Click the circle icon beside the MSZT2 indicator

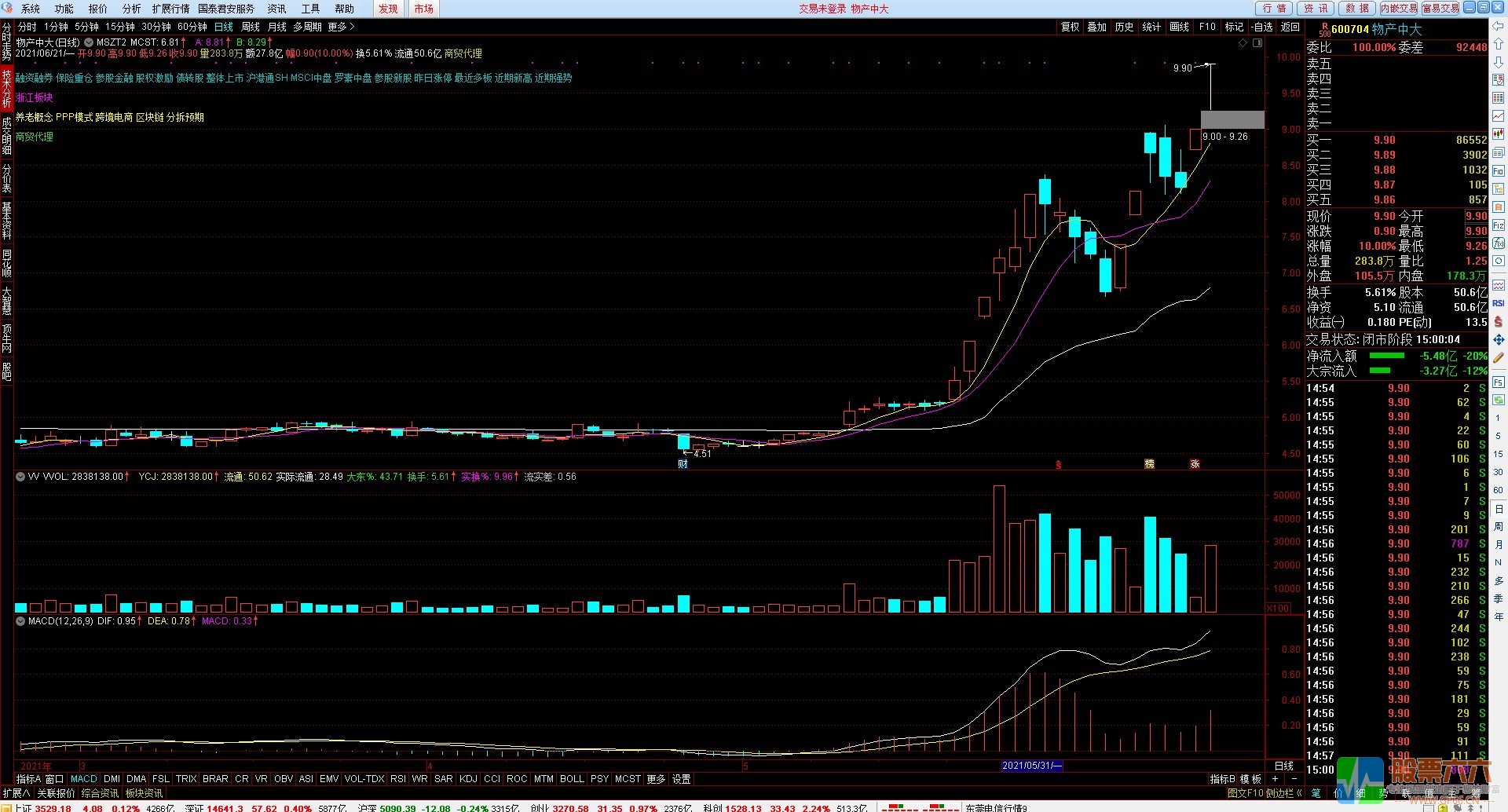click(89, 42)
